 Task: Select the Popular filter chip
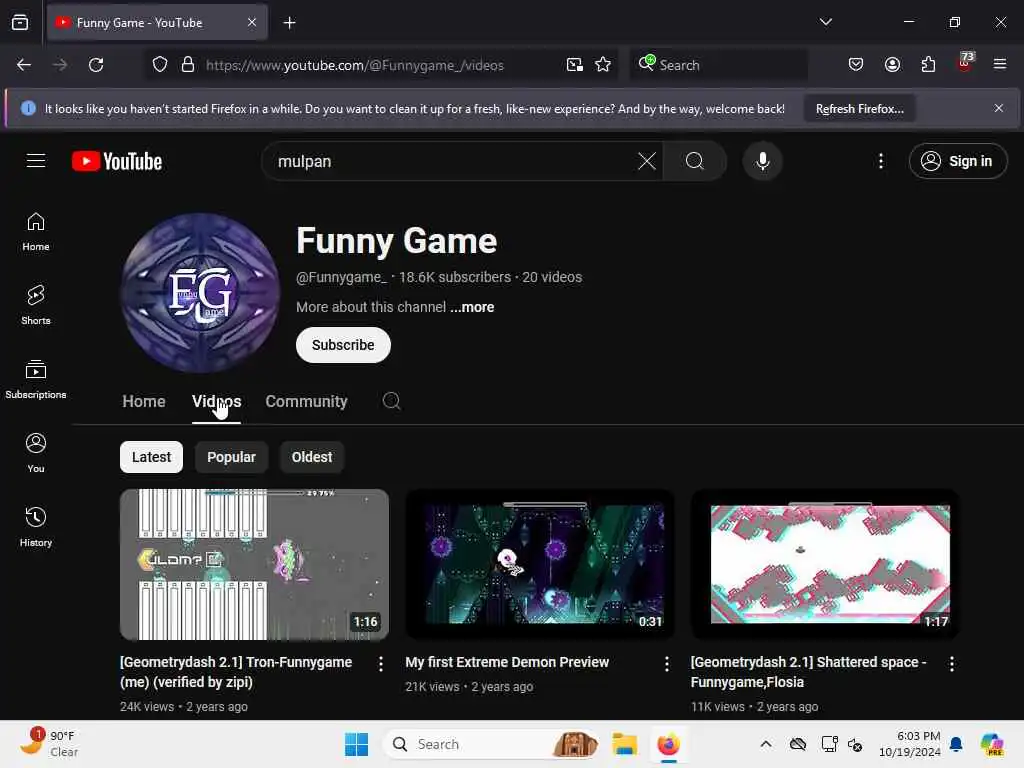[x=231, y=457]
